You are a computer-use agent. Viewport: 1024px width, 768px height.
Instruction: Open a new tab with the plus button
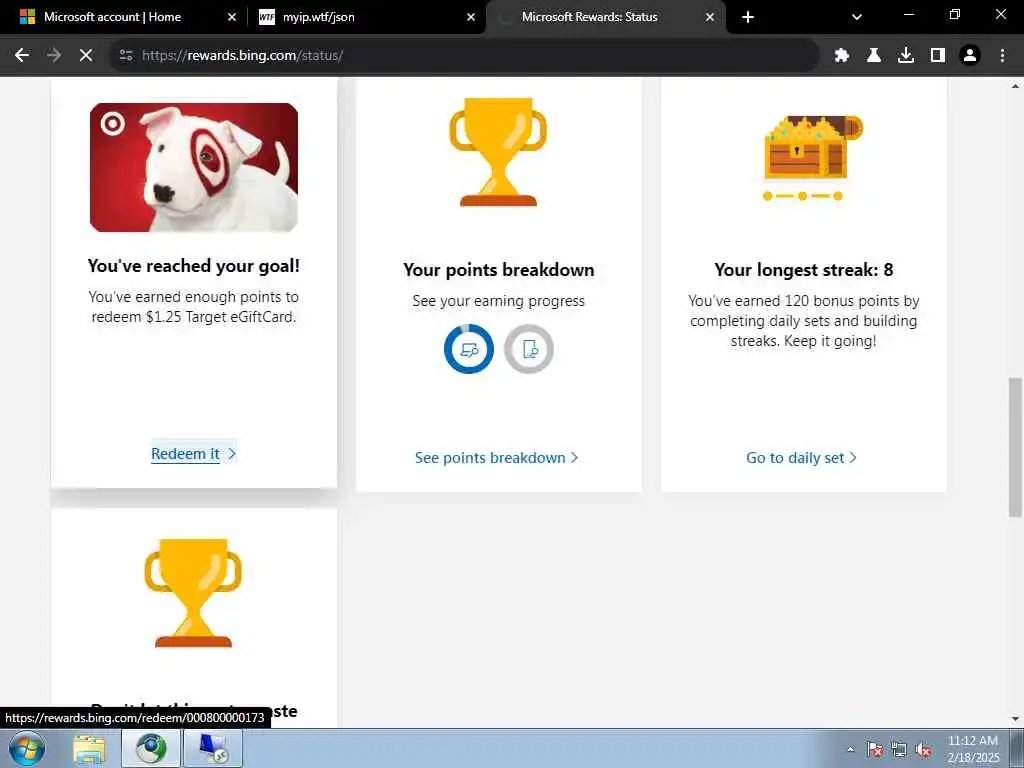click(748, 17)
